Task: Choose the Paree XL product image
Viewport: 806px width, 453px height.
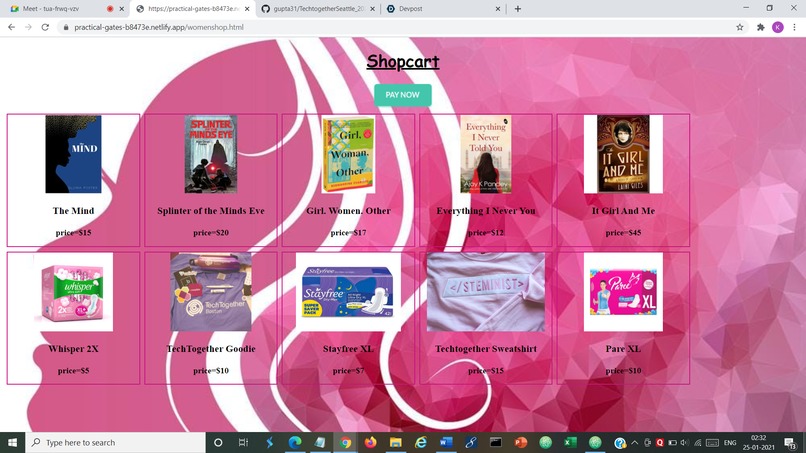Action: coord(623,292)
